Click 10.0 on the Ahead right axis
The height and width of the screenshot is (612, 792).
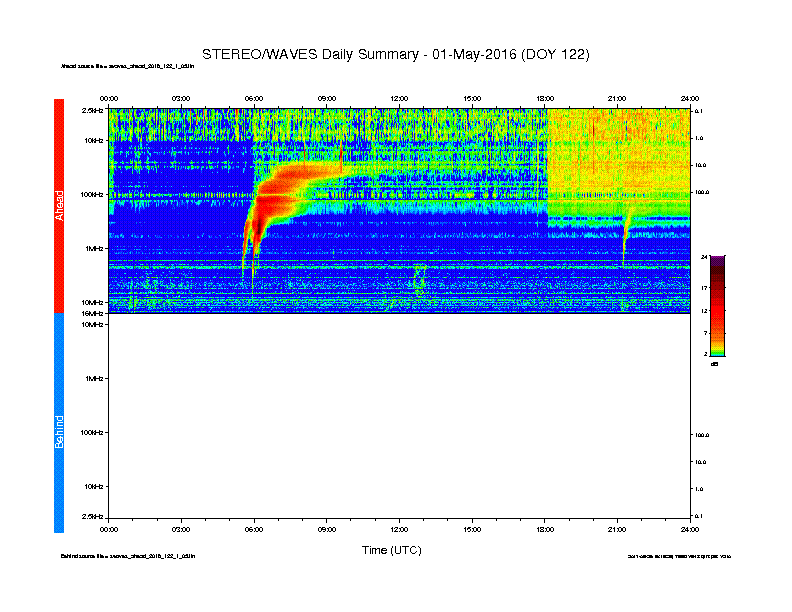[701, 165]
